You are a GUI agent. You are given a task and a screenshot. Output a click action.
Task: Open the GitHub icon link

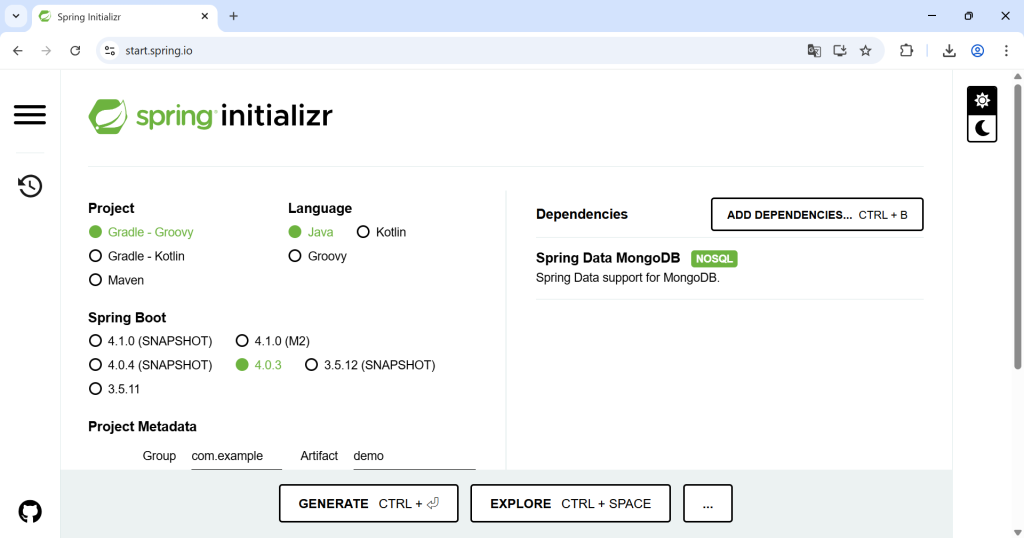pyautogui.click(x=30, y=512)
